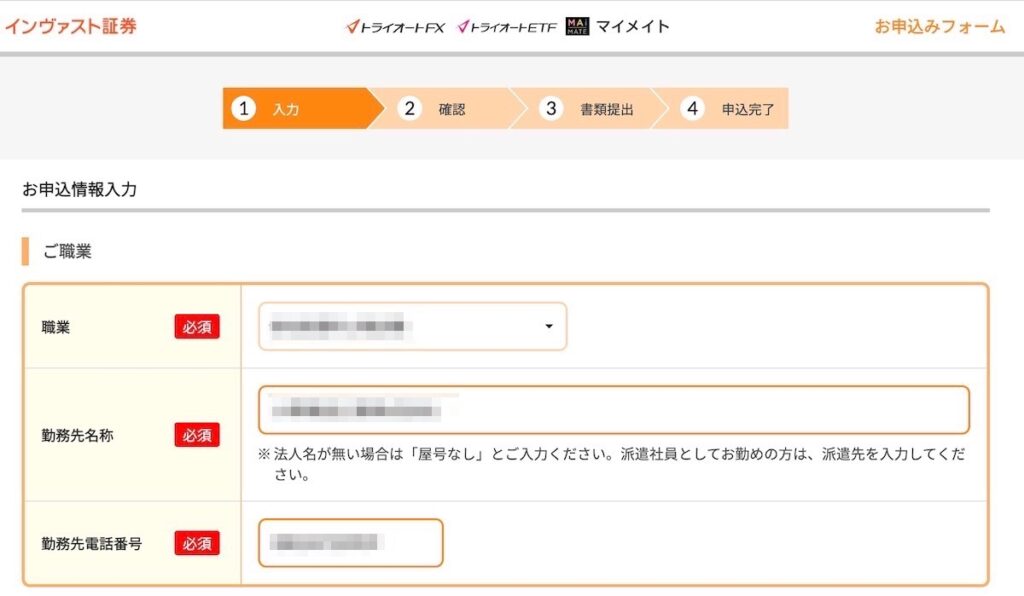
Task: Open the 職業 occupation dropdown
Action: pos(413,326)
